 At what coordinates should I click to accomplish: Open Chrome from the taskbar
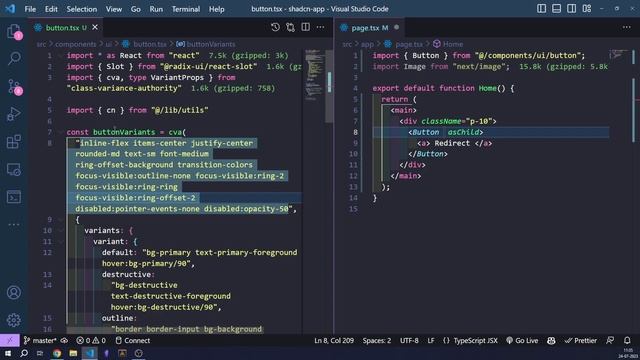(57, 353)
